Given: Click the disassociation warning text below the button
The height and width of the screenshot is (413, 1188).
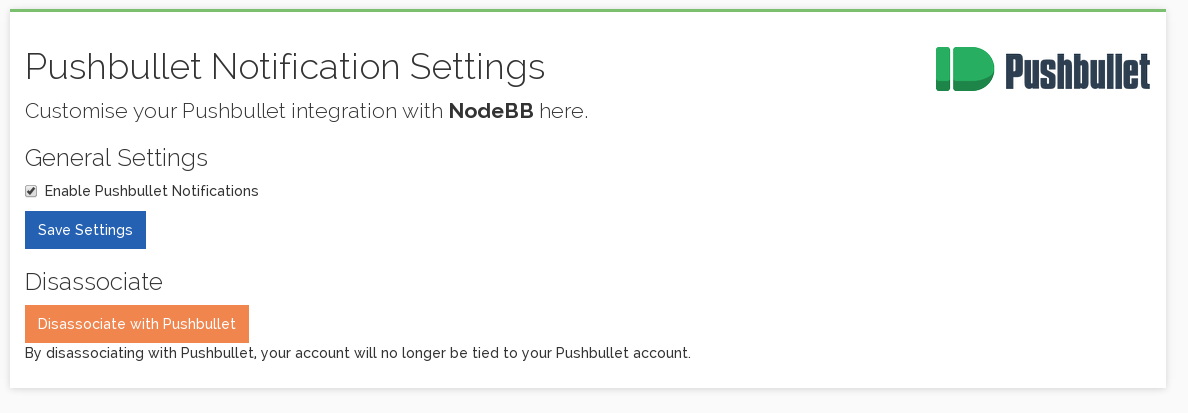Looking at the screenshot, I should tap(357, 353).
